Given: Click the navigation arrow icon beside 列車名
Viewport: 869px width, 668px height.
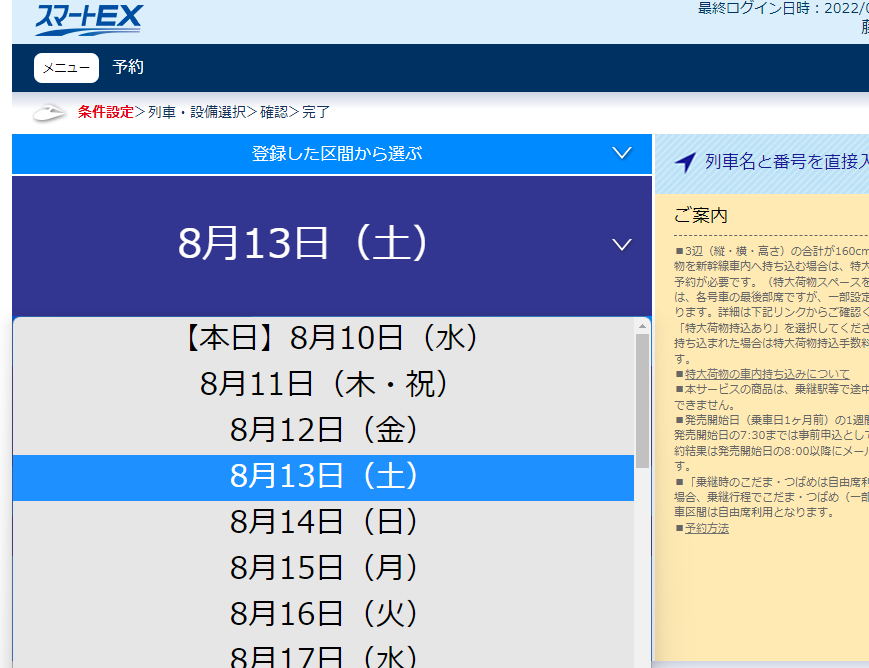Looking at the screenshot, I should (686, 162).
